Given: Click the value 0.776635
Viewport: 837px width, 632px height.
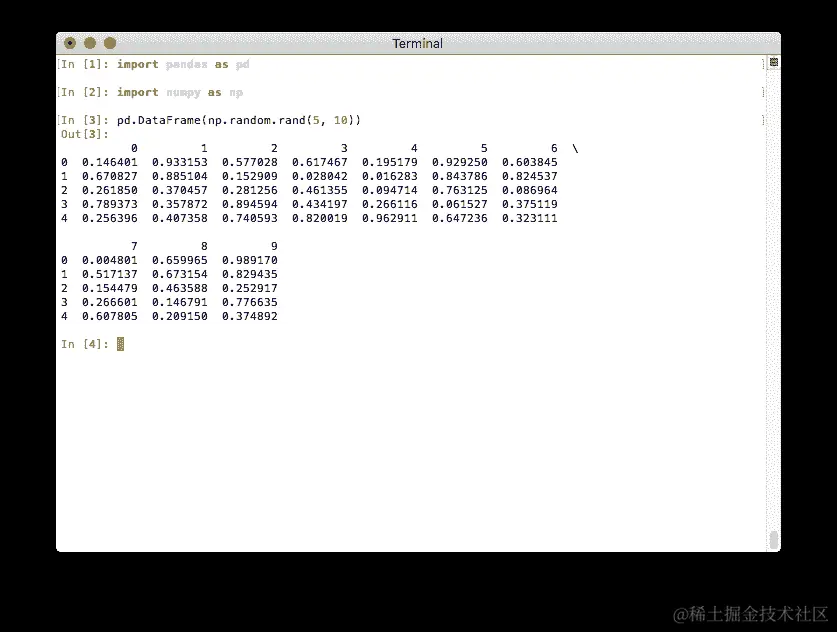Looking at the screenshot, I should (249, 302).
